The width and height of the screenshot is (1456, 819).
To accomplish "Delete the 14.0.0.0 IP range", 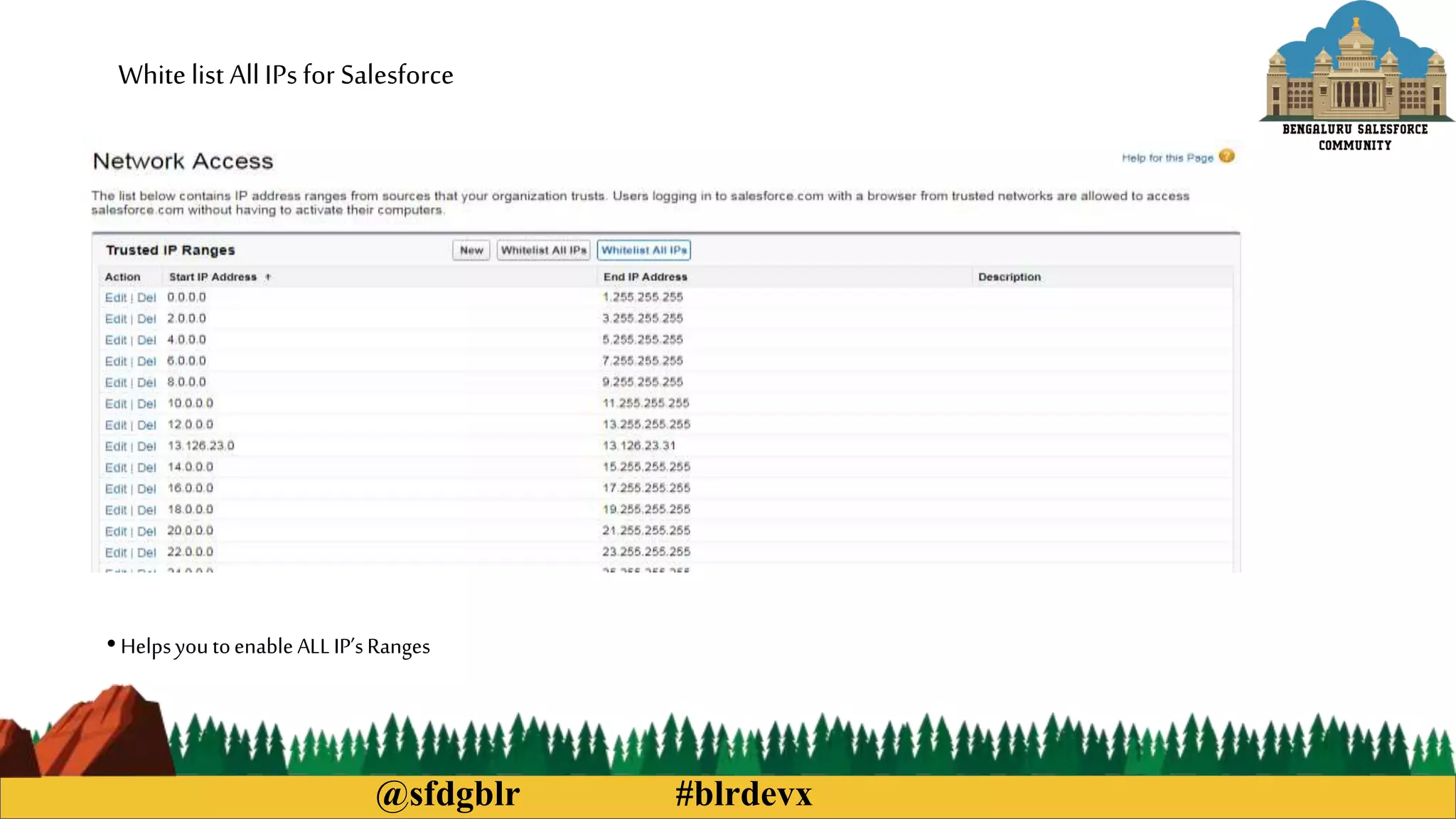I will (x=146, y=468).
